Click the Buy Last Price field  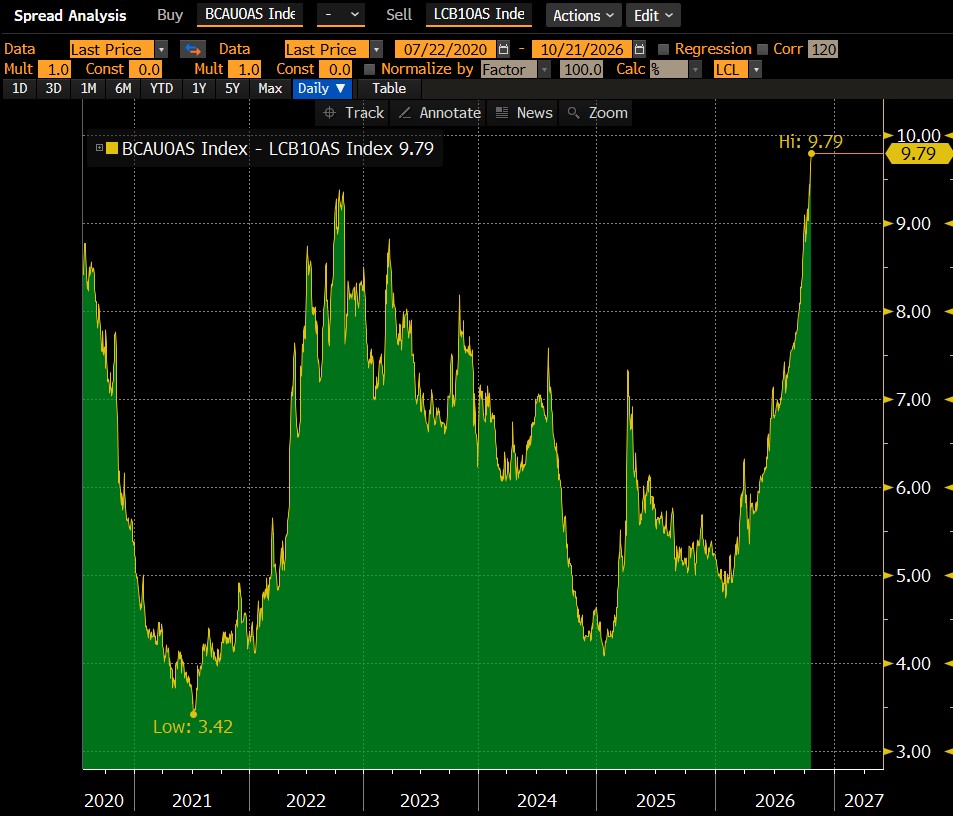pos(112,49)
